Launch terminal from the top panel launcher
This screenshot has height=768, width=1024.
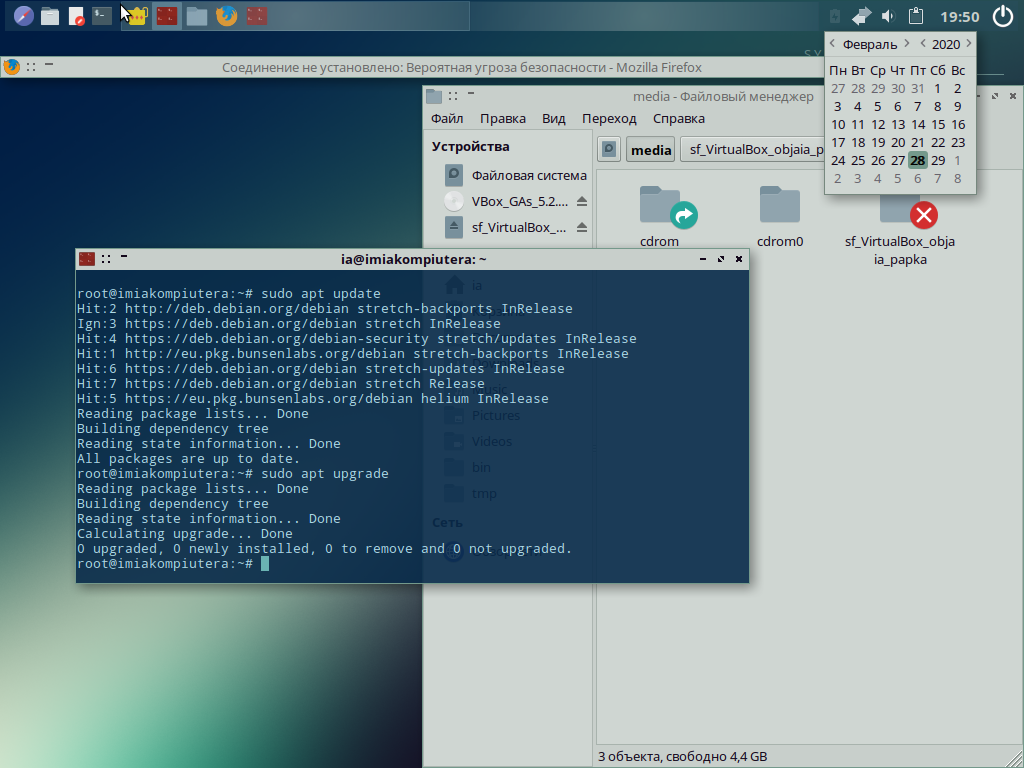point(102,16)
